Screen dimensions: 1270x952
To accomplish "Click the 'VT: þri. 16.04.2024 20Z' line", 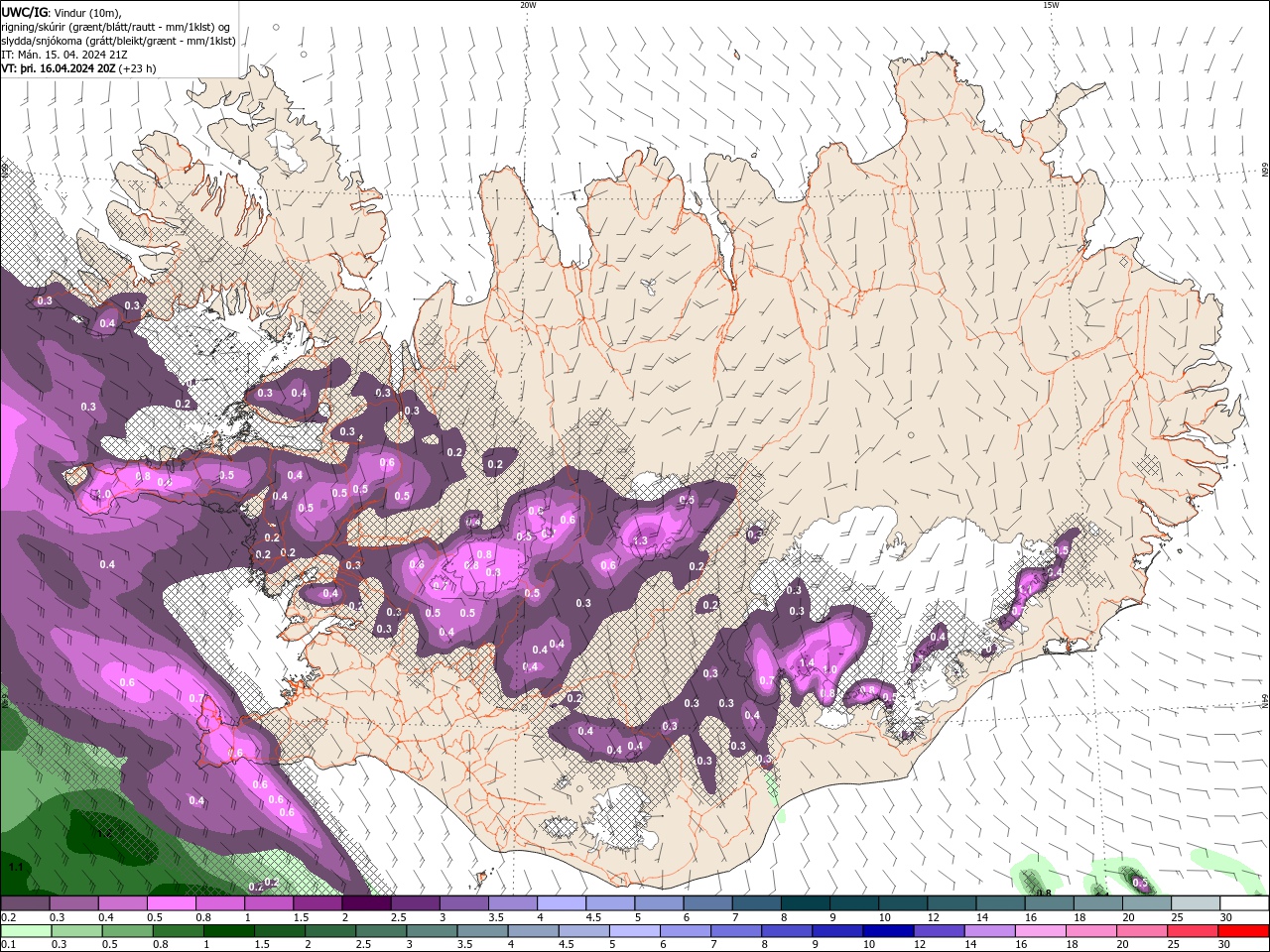I will (59, 68).
